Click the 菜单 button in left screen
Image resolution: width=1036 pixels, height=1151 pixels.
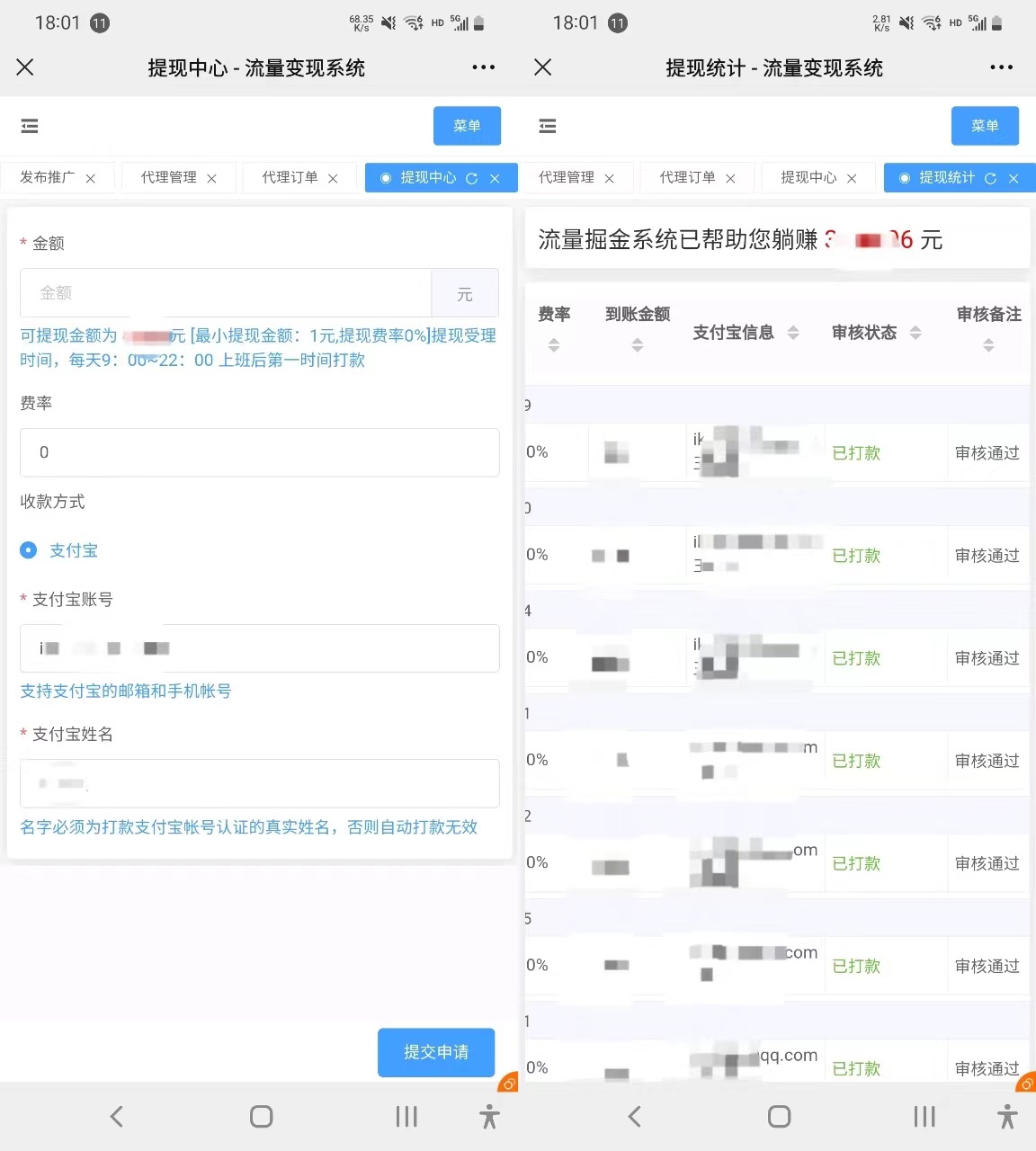pos(467,126)
